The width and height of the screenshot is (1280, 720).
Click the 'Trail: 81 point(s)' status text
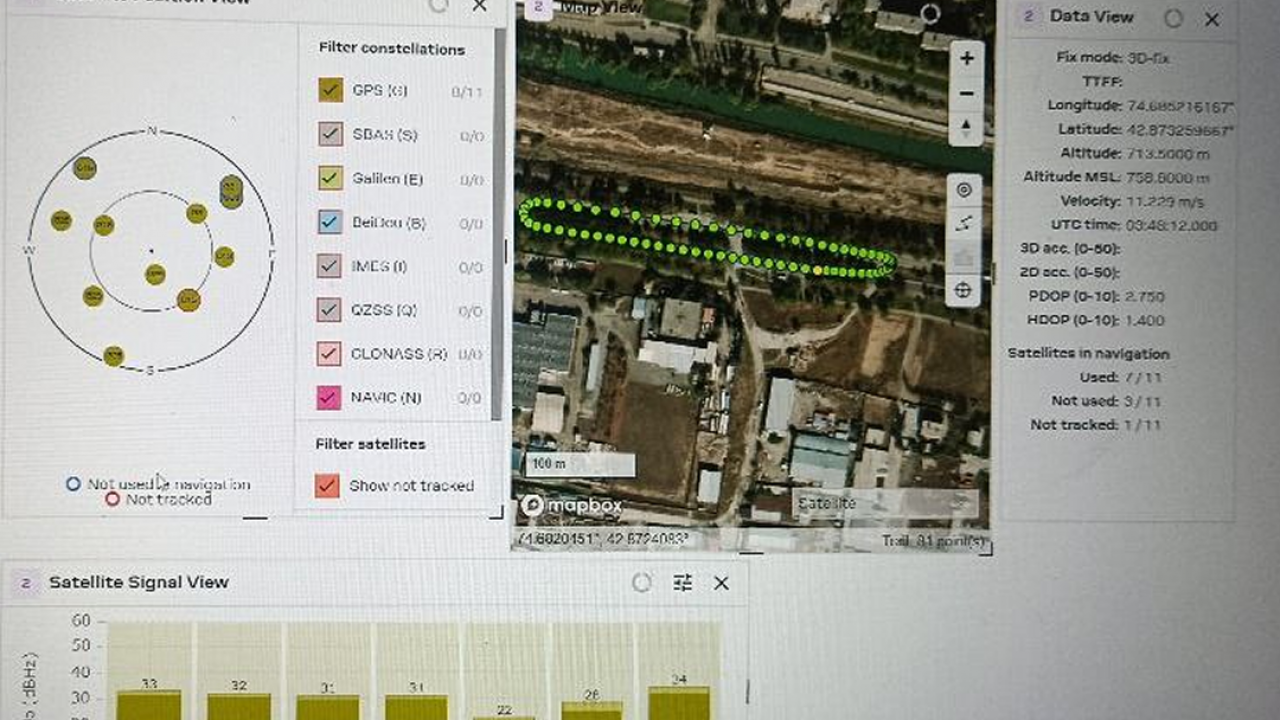click(933, 541)
